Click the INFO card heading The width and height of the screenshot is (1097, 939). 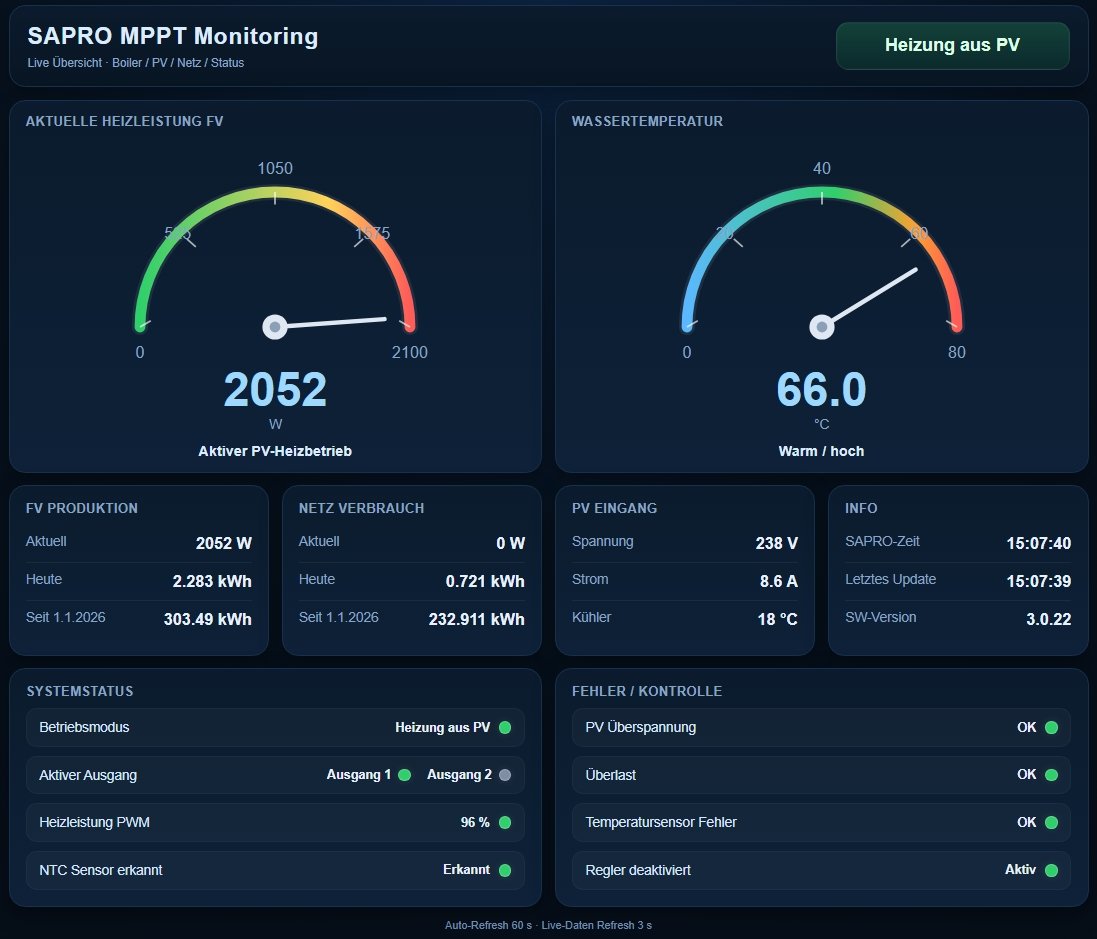861,509
